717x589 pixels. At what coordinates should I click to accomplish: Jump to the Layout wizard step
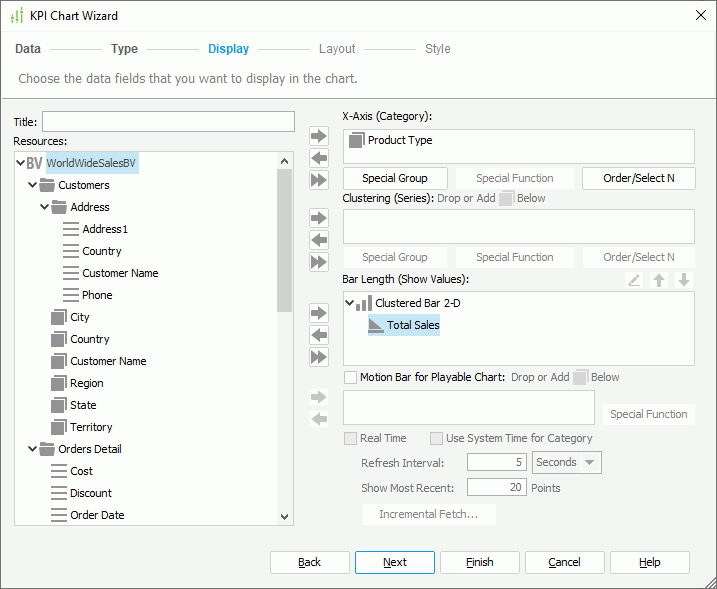pyautogui.click(x=337, y=49)
